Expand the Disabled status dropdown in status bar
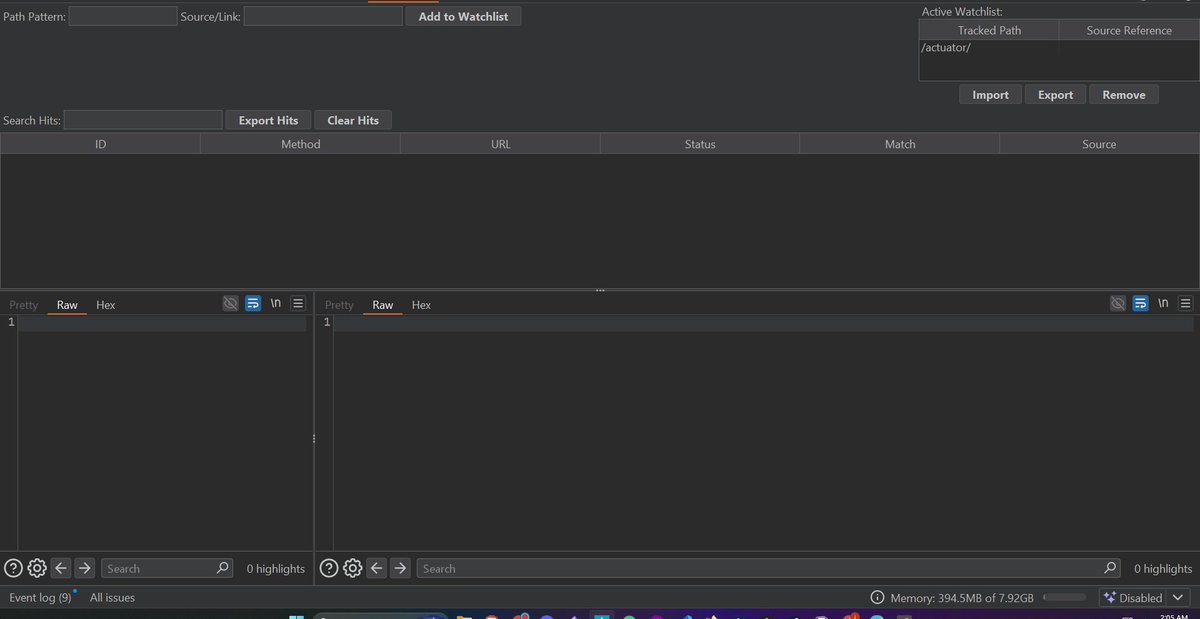The height and width of the screenshot is (619, 1200). coord(1178,597)
